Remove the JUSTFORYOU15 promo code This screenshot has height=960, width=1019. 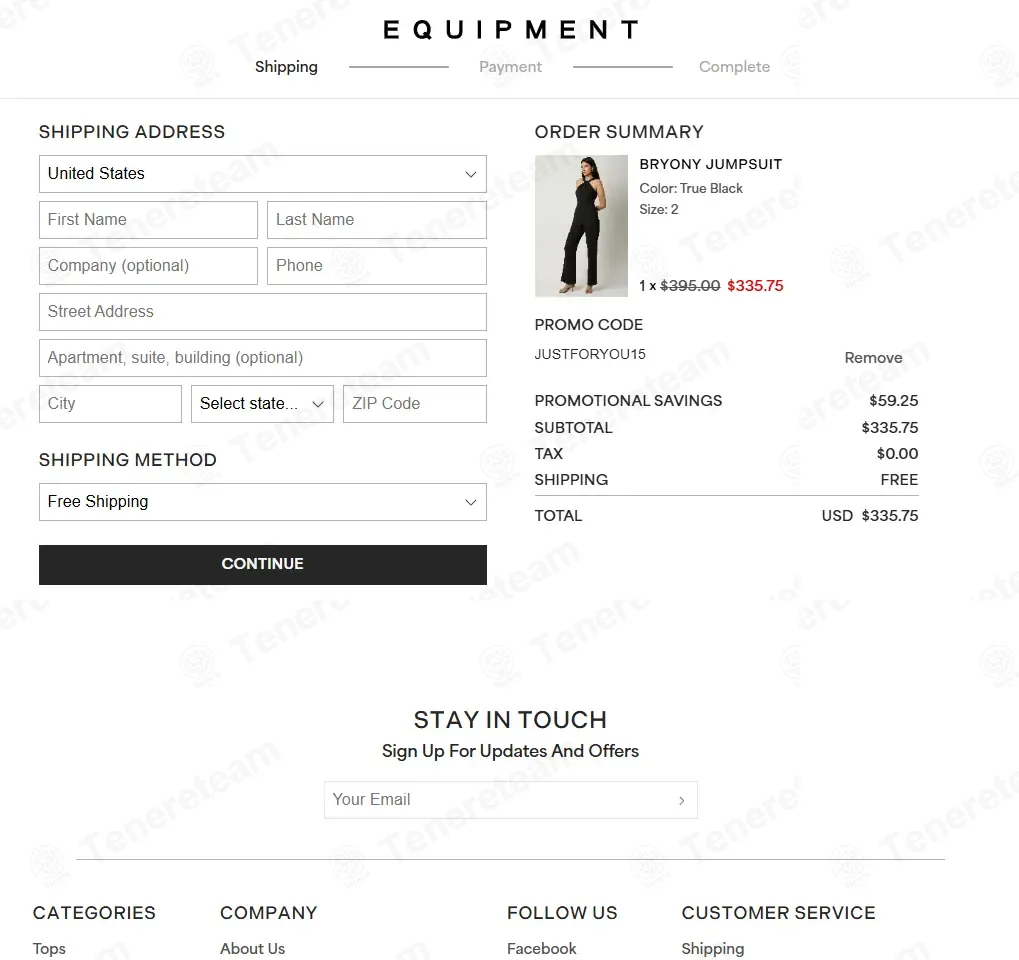873,357
